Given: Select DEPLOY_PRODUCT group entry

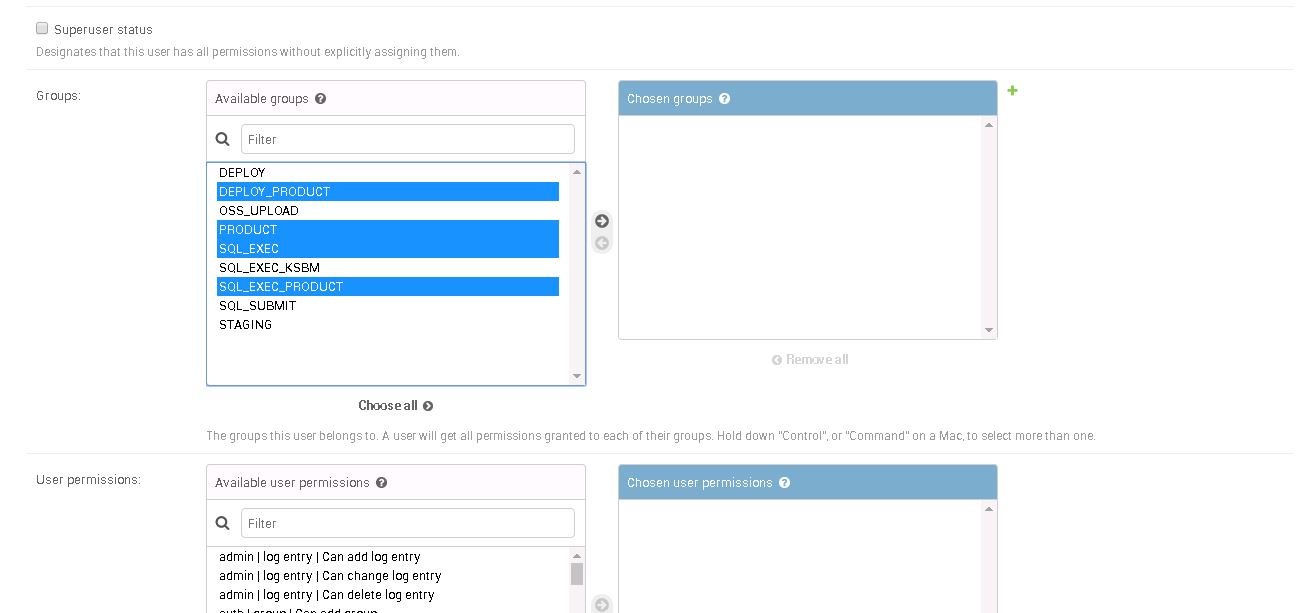Looking at the screenshot, I should pos(388,192).
